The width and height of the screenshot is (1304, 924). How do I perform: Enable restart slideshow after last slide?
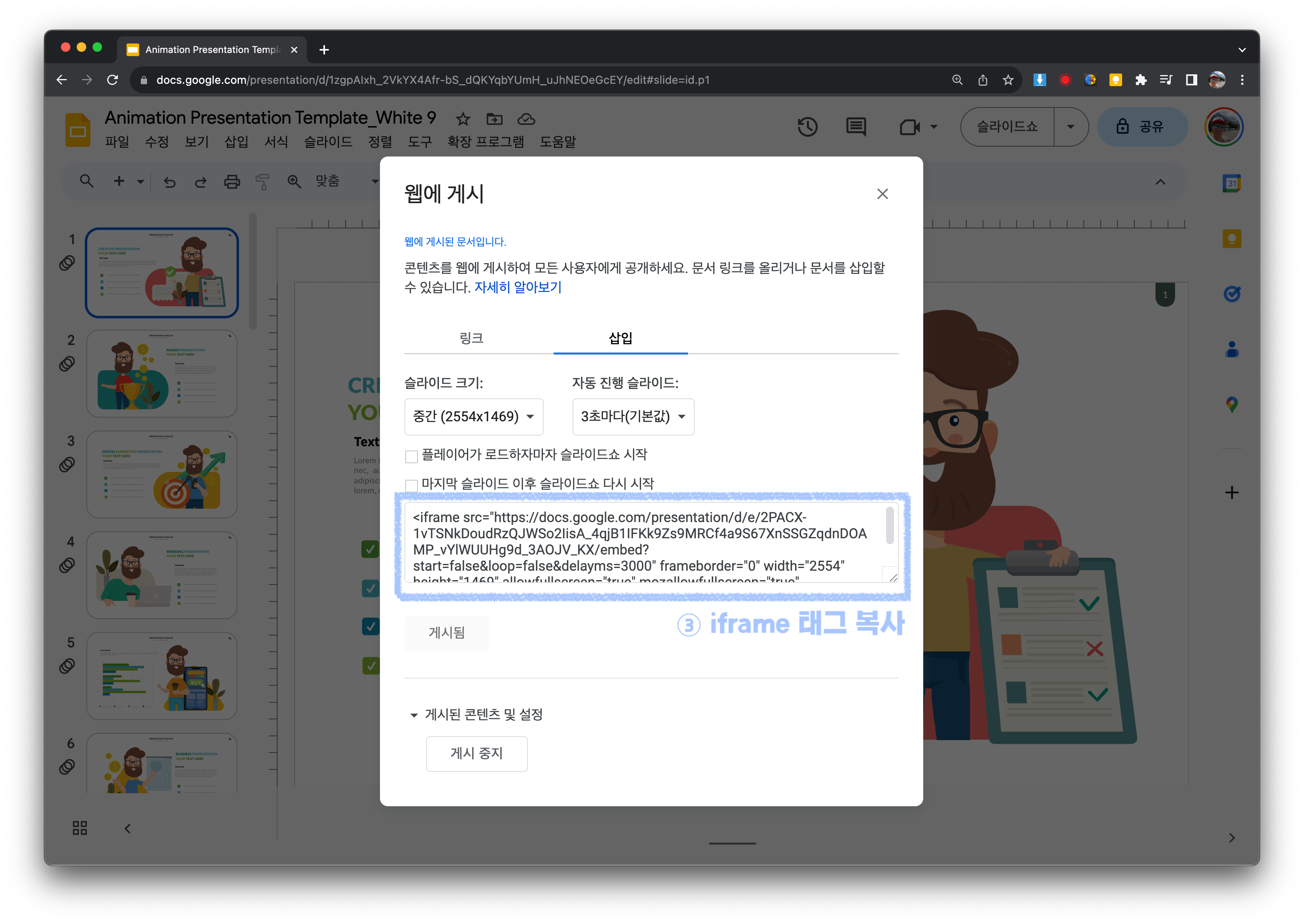click(411, 485)
